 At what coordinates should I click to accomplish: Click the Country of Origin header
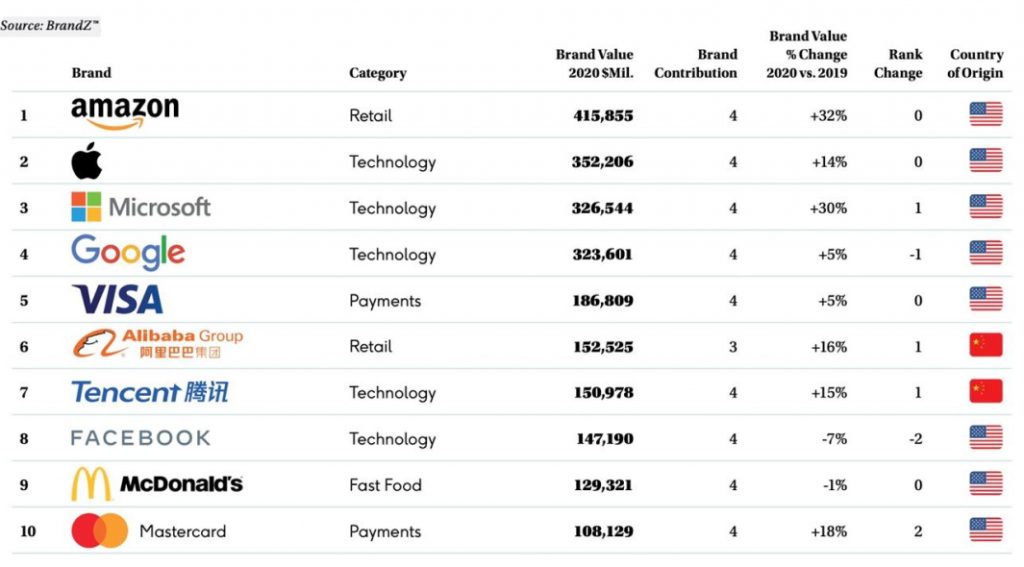[x=975, y=63]
